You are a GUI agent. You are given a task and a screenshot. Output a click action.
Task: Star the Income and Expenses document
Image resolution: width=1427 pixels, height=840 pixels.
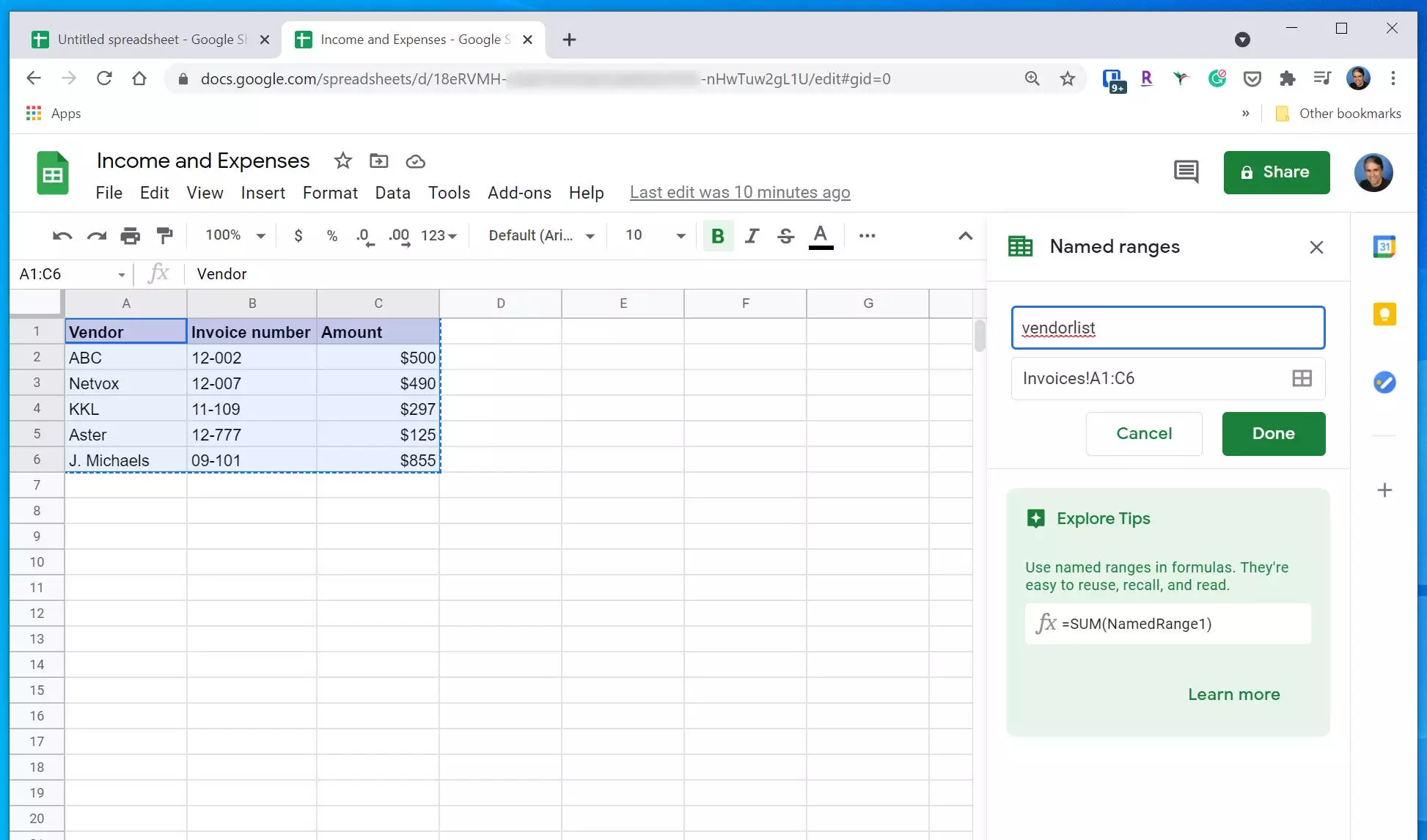tap(342, 161)
